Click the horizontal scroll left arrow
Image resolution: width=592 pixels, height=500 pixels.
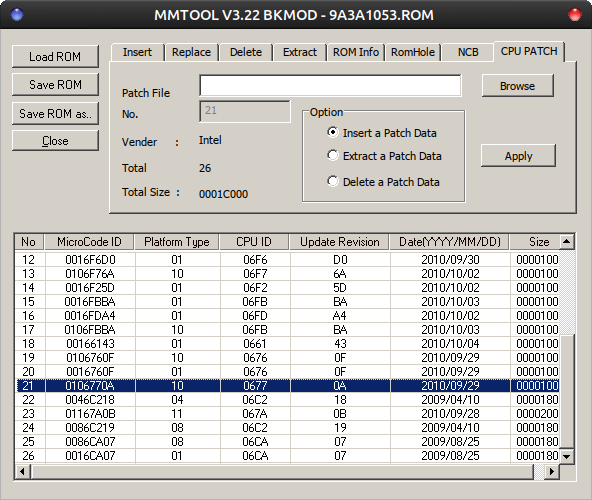(23, 471)
